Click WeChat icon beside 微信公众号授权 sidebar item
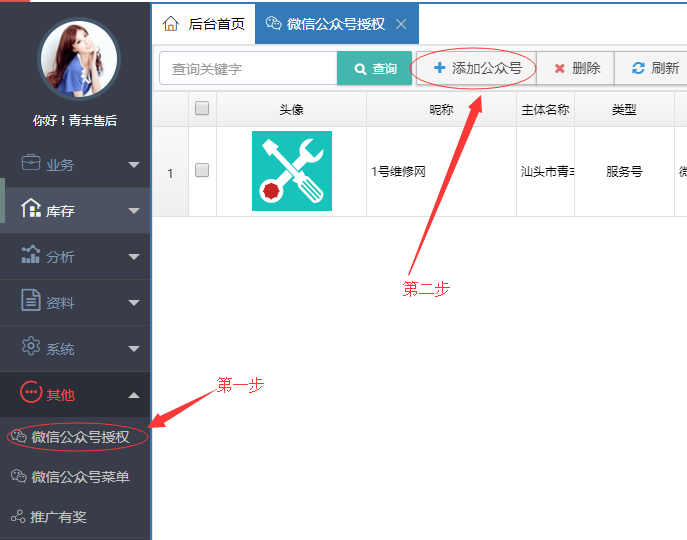This screenshot has width=687, height=540. tap(18, 436)
